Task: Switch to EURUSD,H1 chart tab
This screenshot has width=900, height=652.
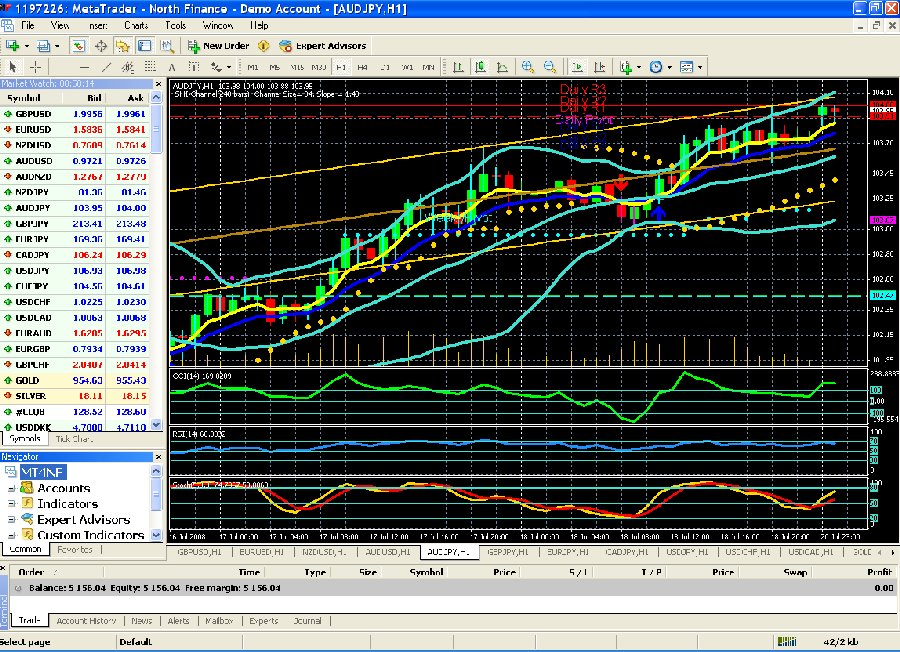Action: pos(262,552)
